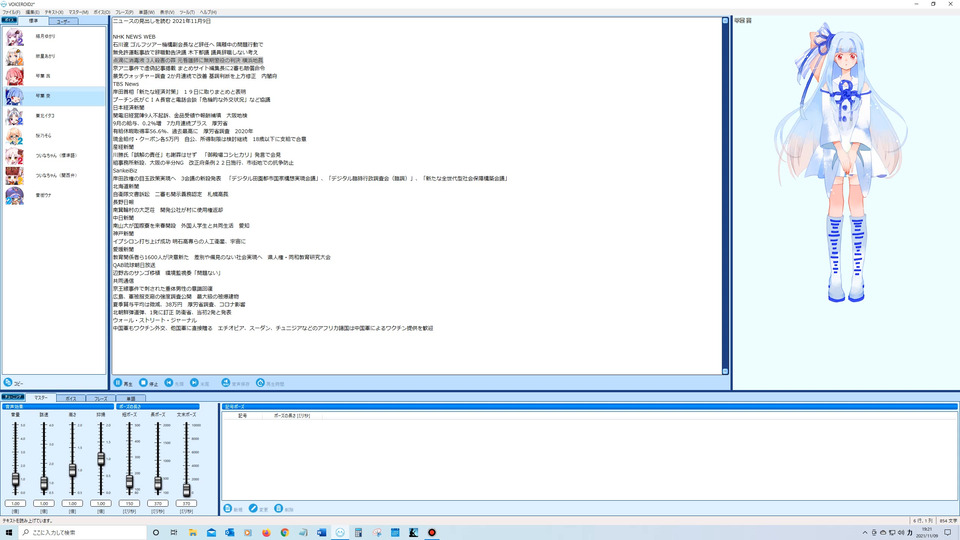
Task: Click the 話速 value input field
Action: pos(44,503)
